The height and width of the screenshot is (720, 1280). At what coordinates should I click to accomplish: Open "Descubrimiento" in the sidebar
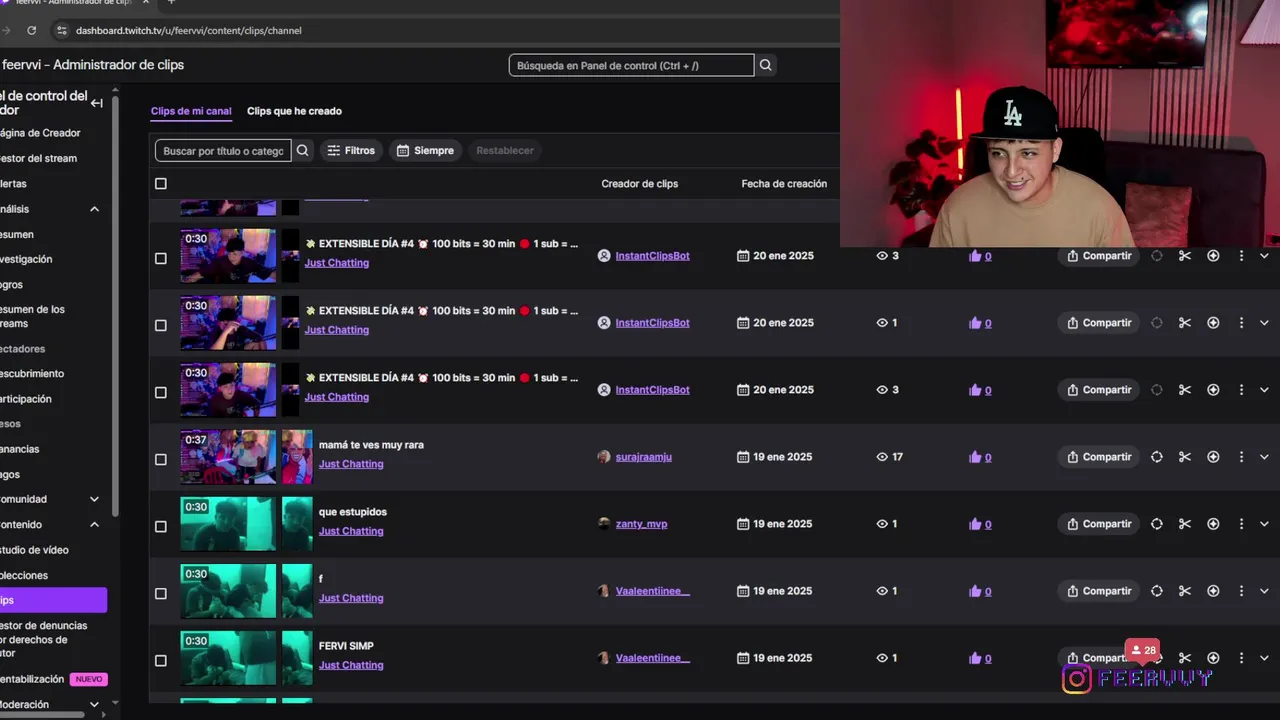(x=32, y=374)
